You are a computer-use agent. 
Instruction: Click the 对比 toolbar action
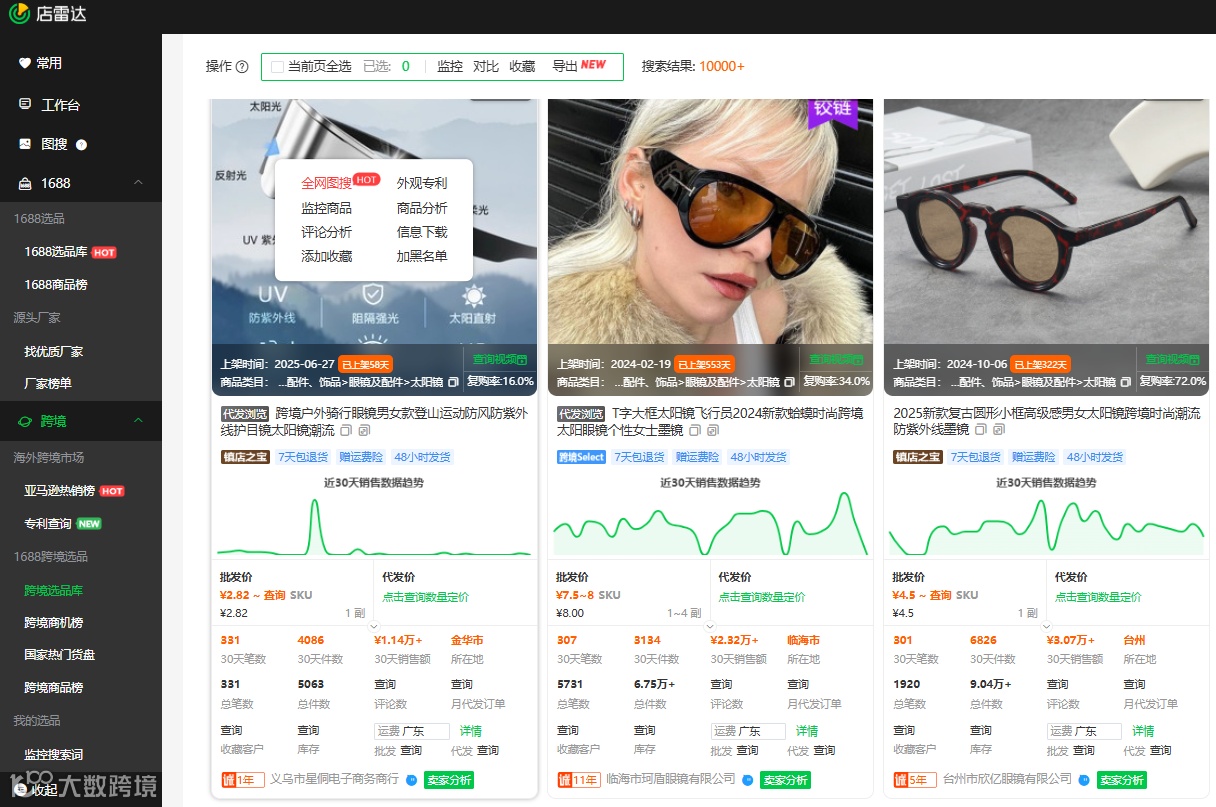point(486,67)
